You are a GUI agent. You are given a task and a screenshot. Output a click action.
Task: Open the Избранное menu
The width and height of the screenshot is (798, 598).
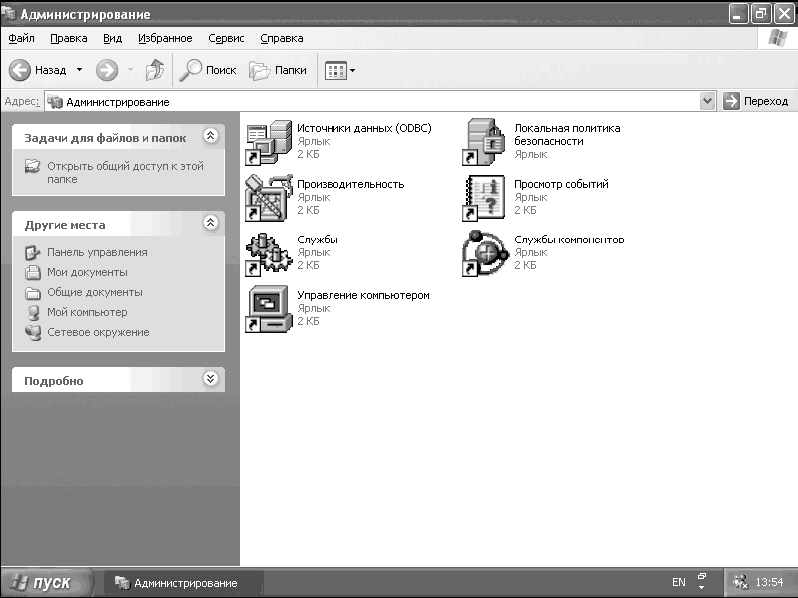165,38
